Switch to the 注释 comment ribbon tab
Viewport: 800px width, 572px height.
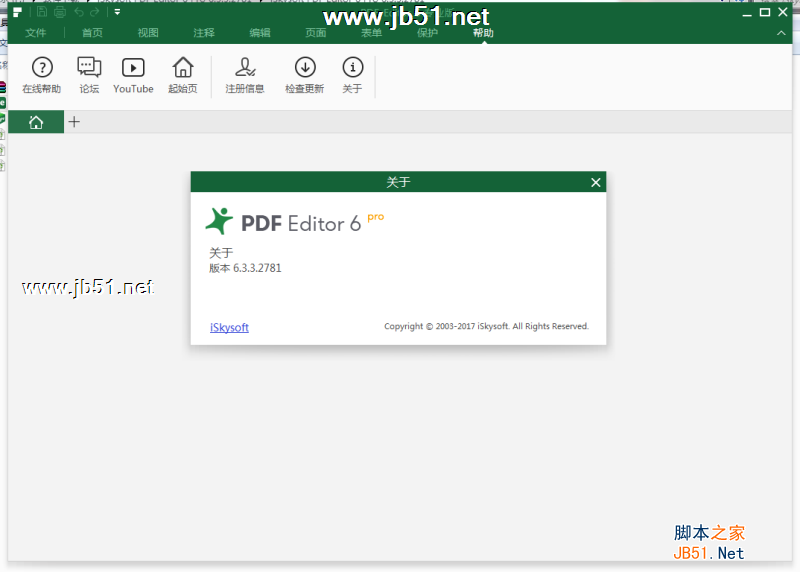[x=204, y=33]
